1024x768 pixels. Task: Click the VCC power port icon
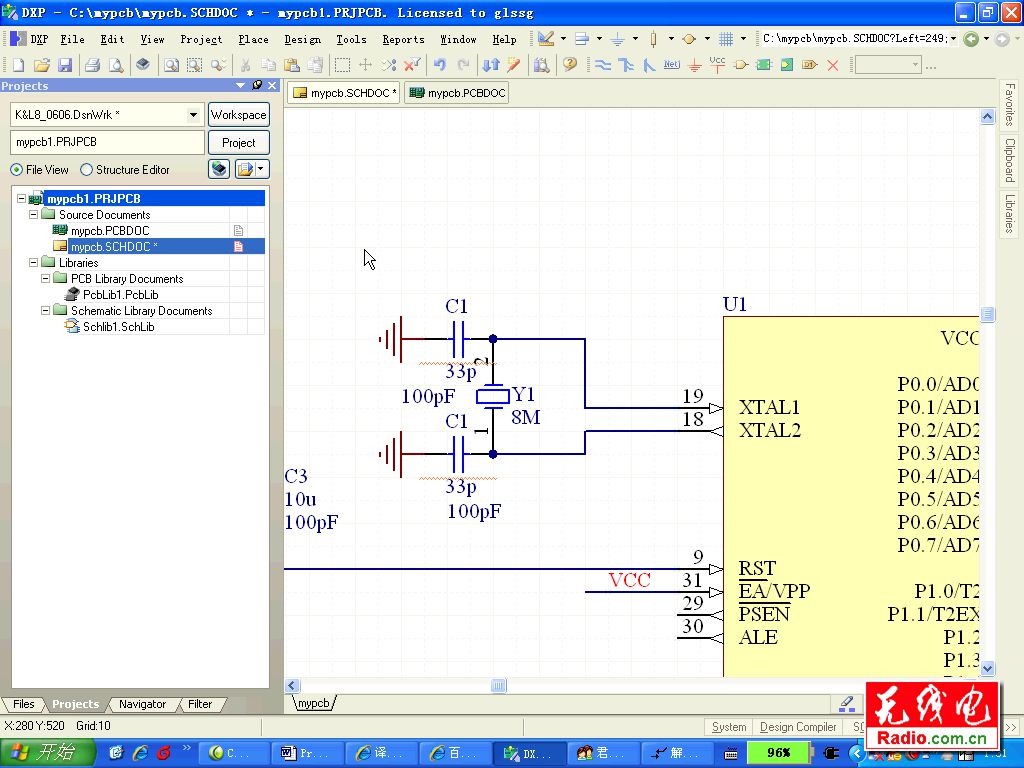click(x=717, y=65)
